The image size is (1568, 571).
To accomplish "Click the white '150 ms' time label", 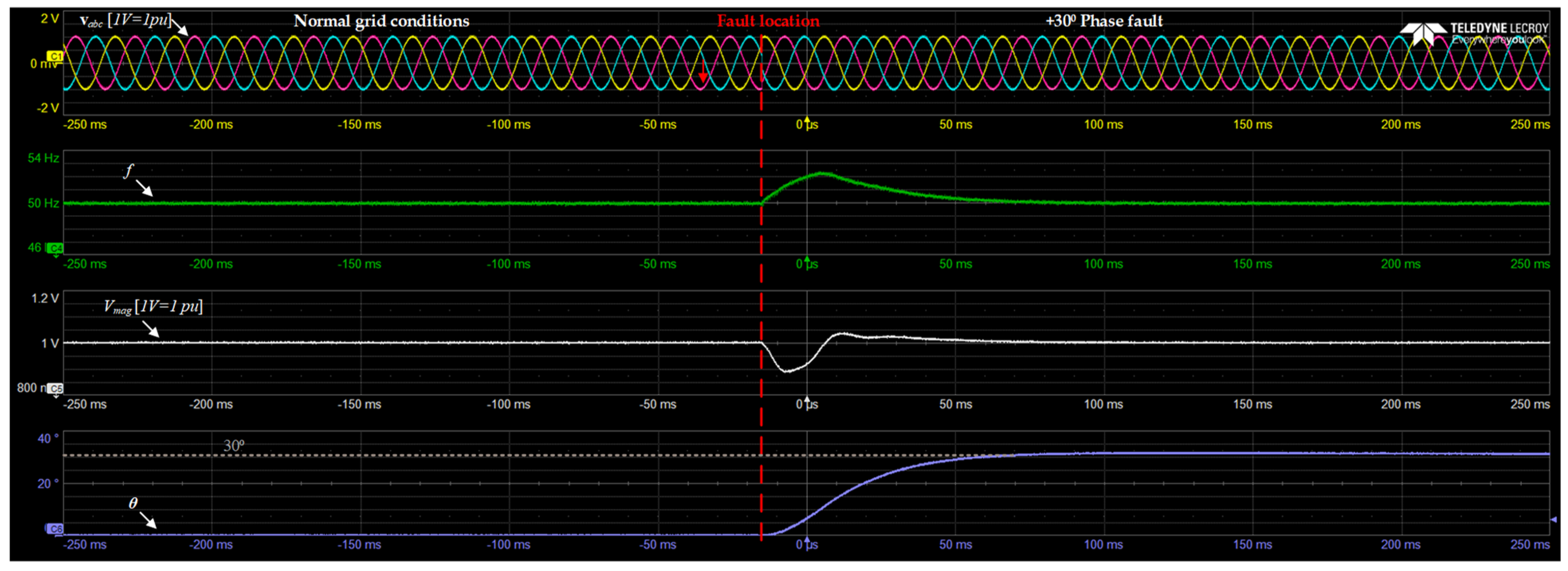I will (1253, 404).
